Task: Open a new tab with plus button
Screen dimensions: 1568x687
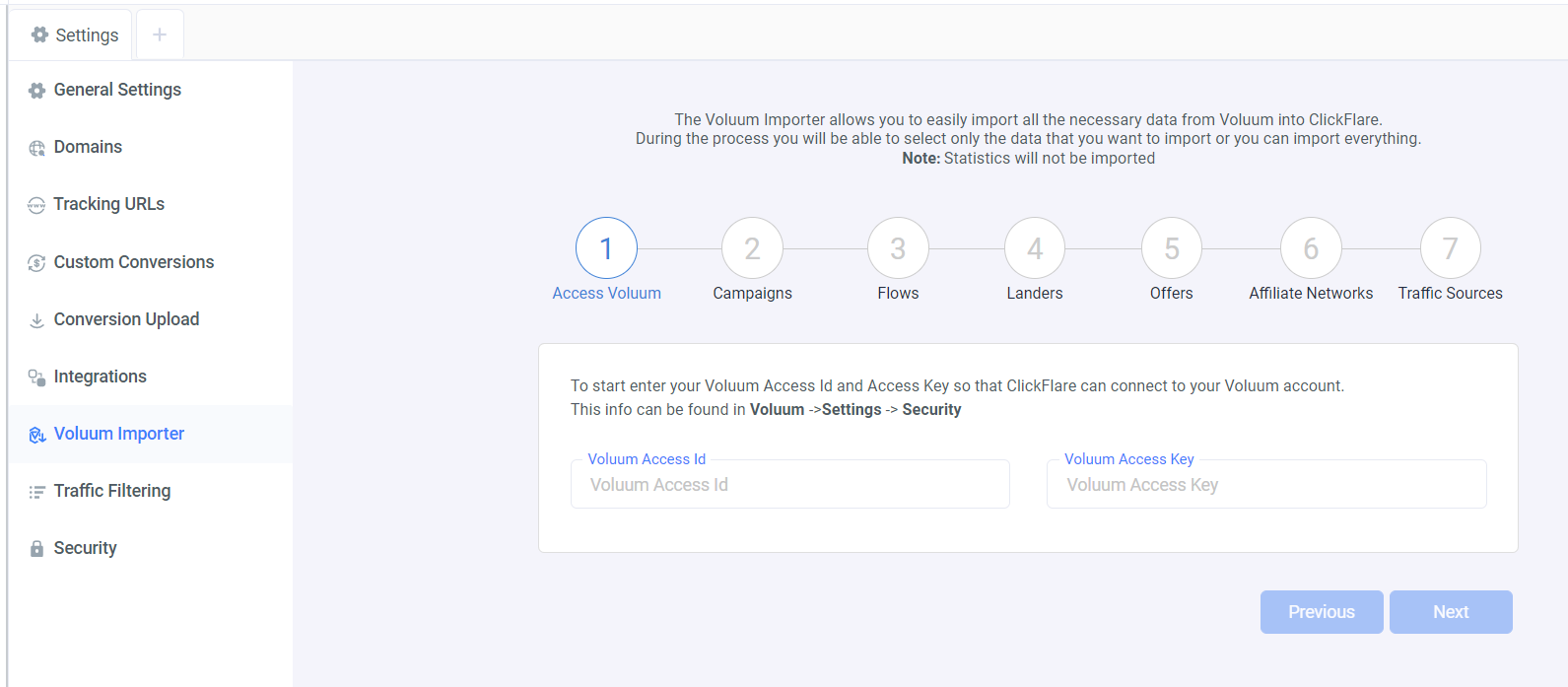Action: 160,34
